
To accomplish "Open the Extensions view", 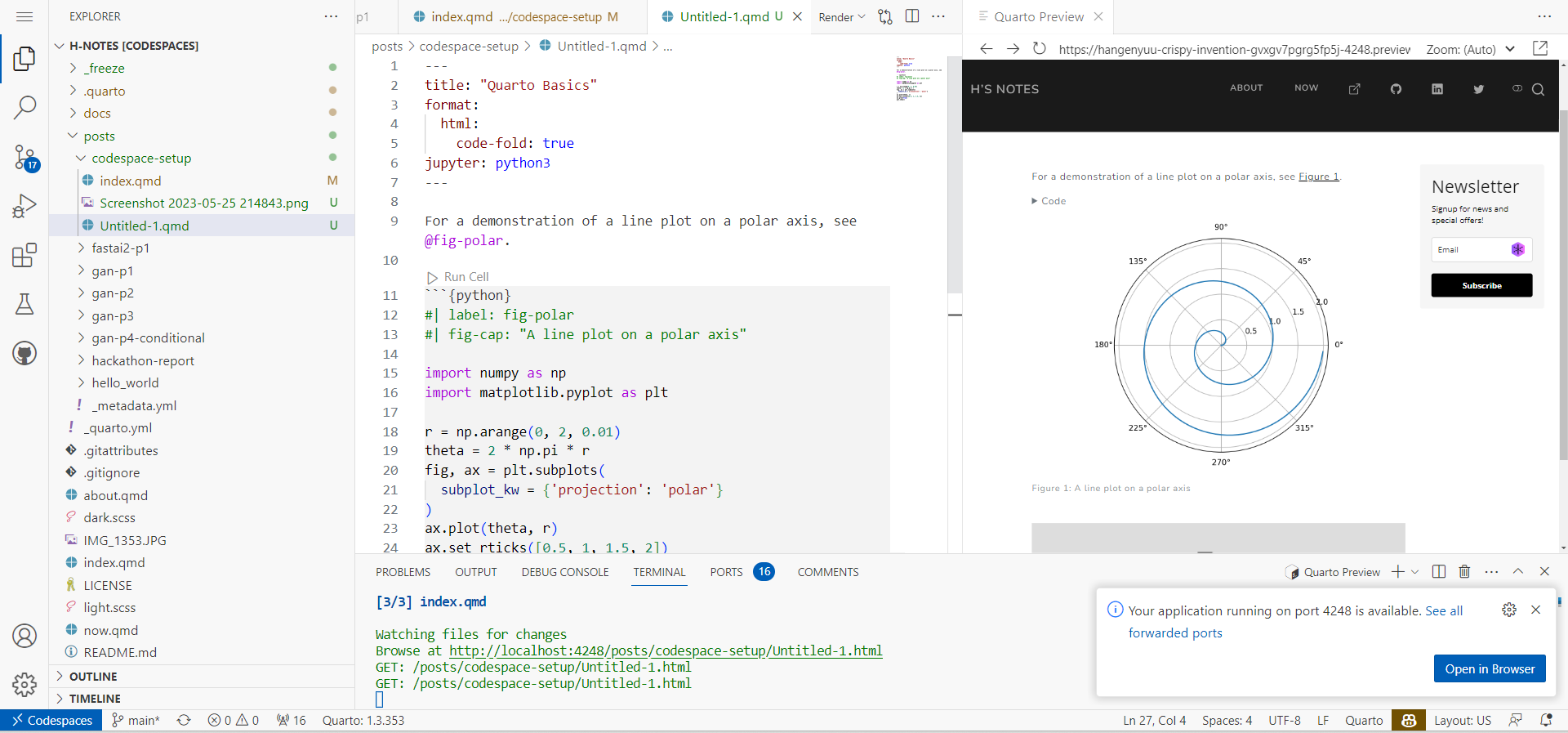I will click(24, 255).
